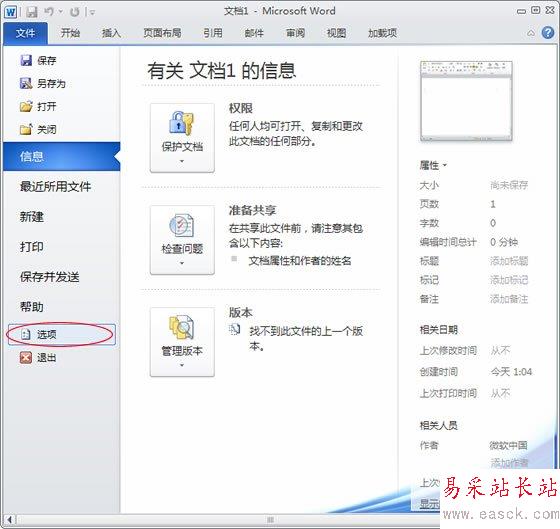
Task: Click the 尚未保存 size value
Action: [x=509, y=185]
